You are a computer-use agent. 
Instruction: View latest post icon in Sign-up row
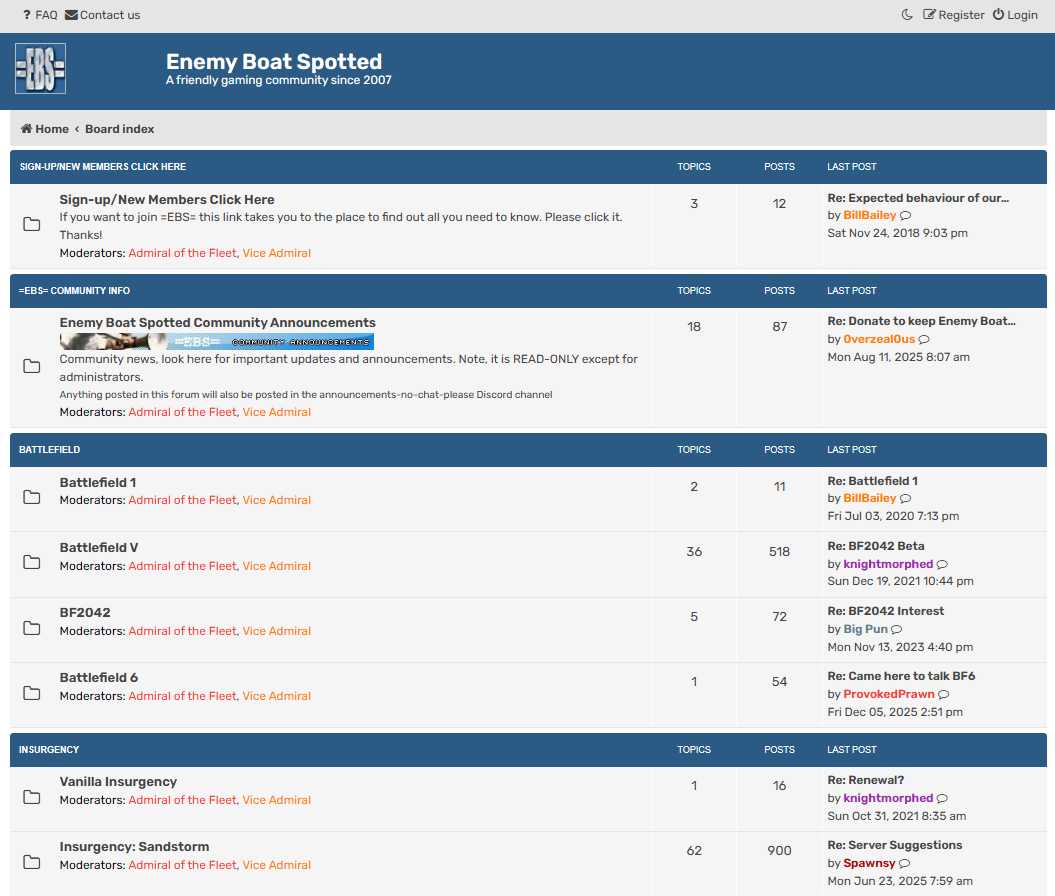tap(906, 216)
